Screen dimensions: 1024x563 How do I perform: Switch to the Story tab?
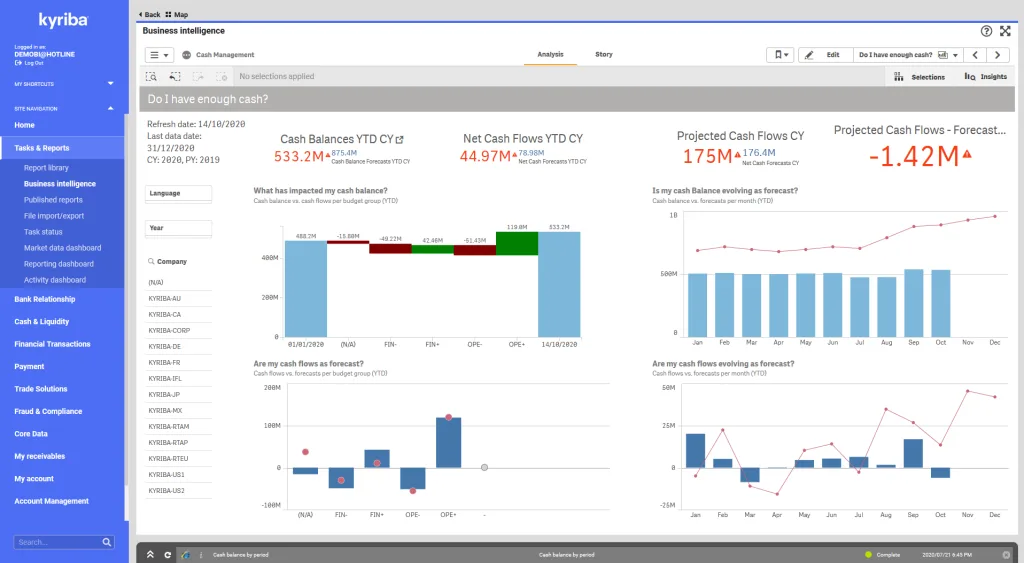coord(604,54)
